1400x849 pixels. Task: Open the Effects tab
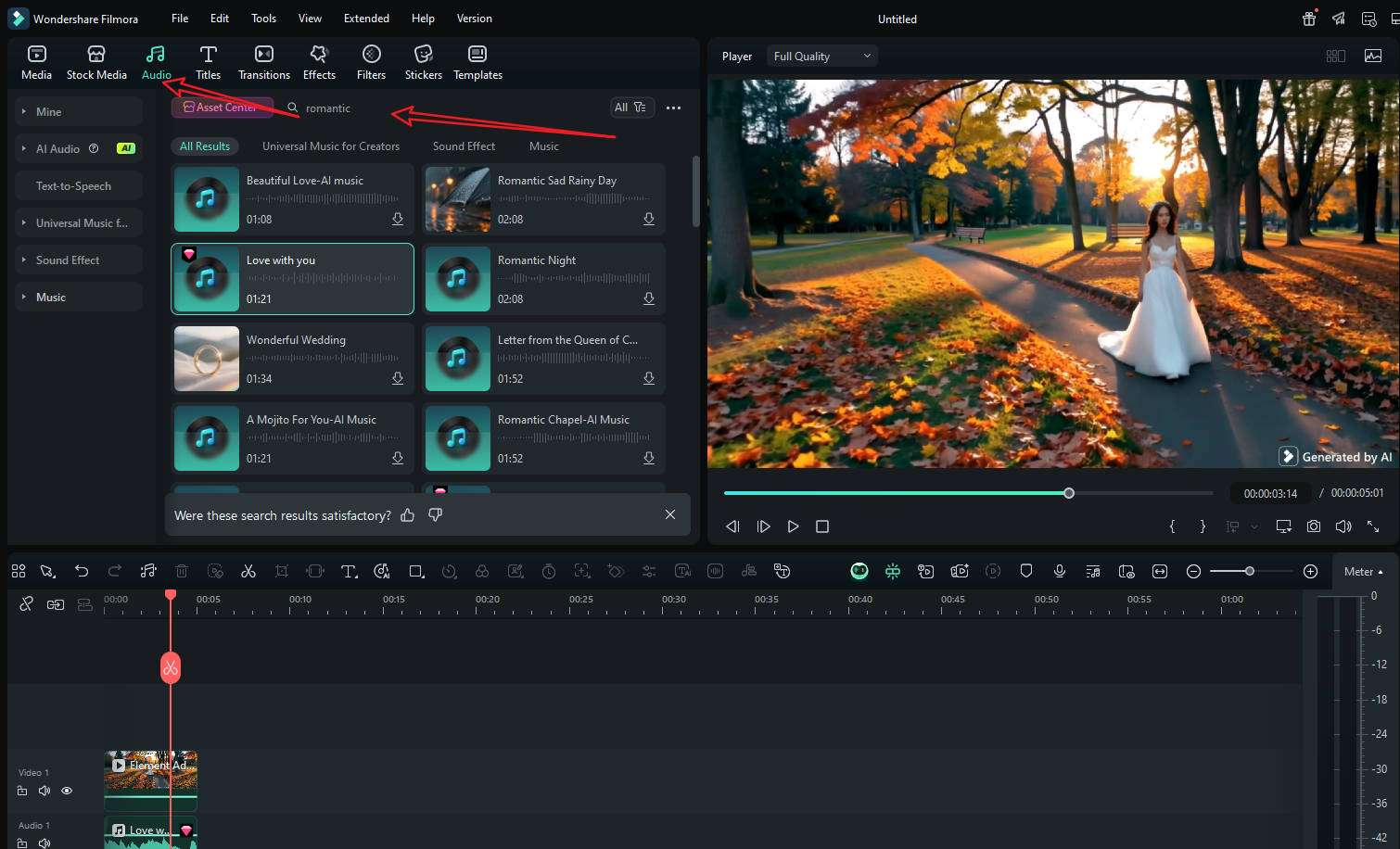click(x=319, y=62)
